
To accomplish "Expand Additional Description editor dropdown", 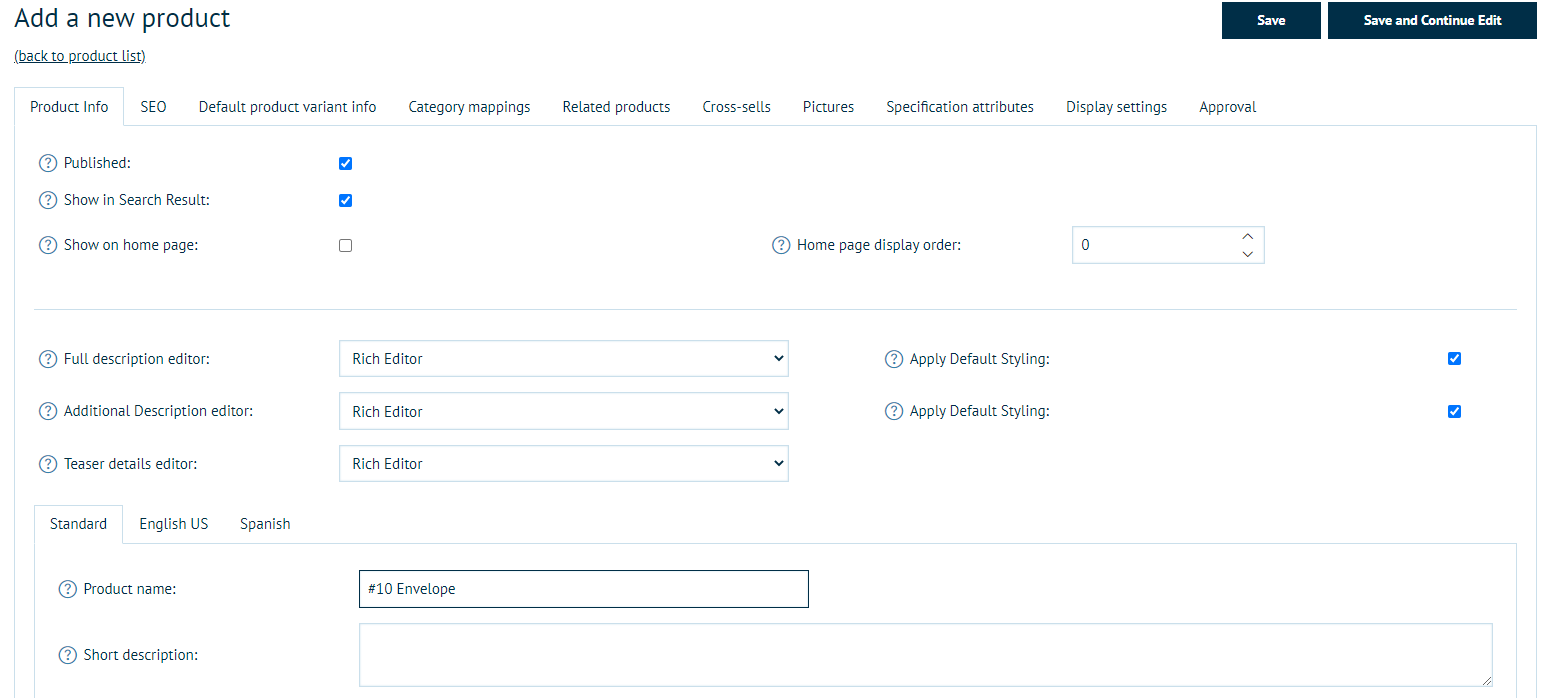I will 563,411.
